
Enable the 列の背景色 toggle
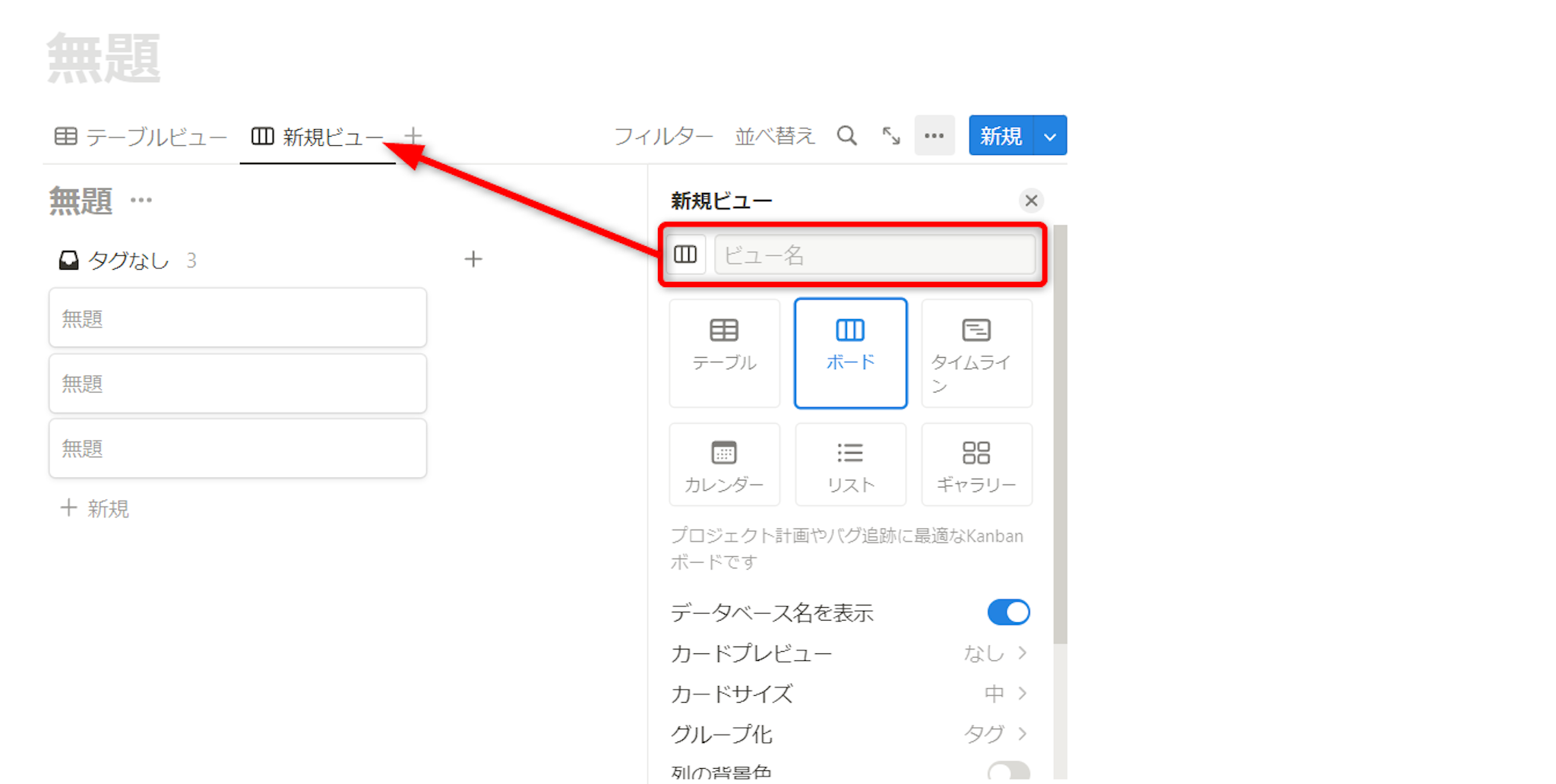click(x=1008, y=772)
